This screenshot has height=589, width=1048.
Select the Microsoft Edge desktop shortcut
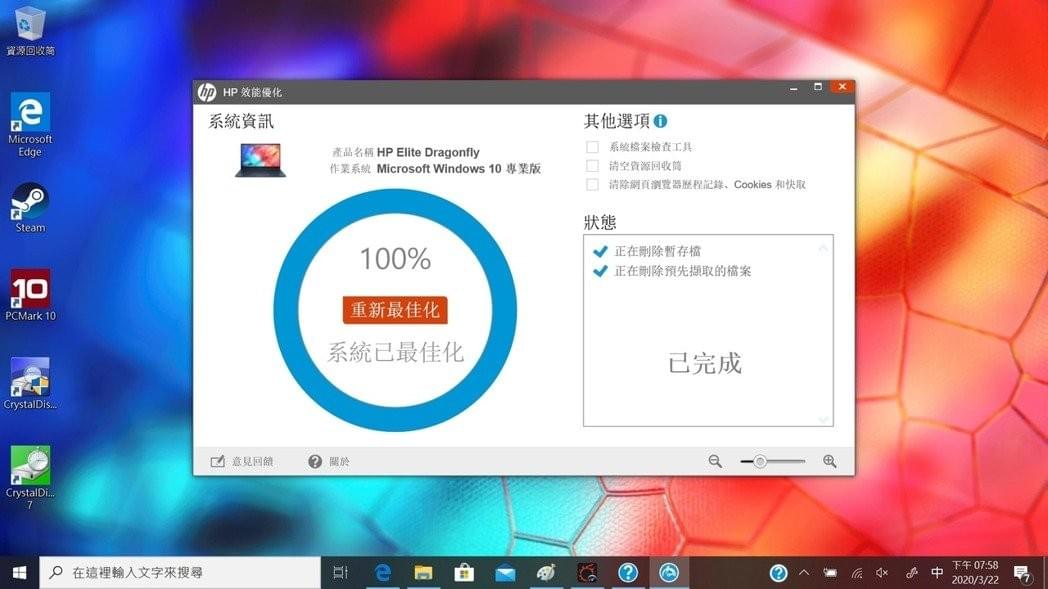point(30,124)
